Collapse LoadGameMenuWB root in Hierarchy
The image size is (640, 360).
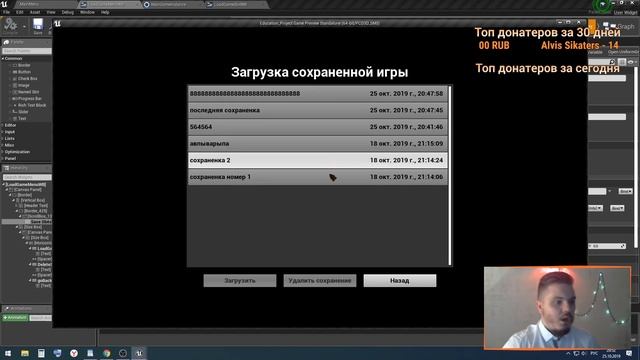coord(3,184)
